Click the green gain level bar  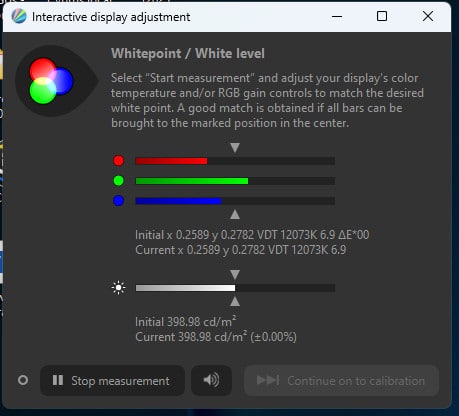235,181
